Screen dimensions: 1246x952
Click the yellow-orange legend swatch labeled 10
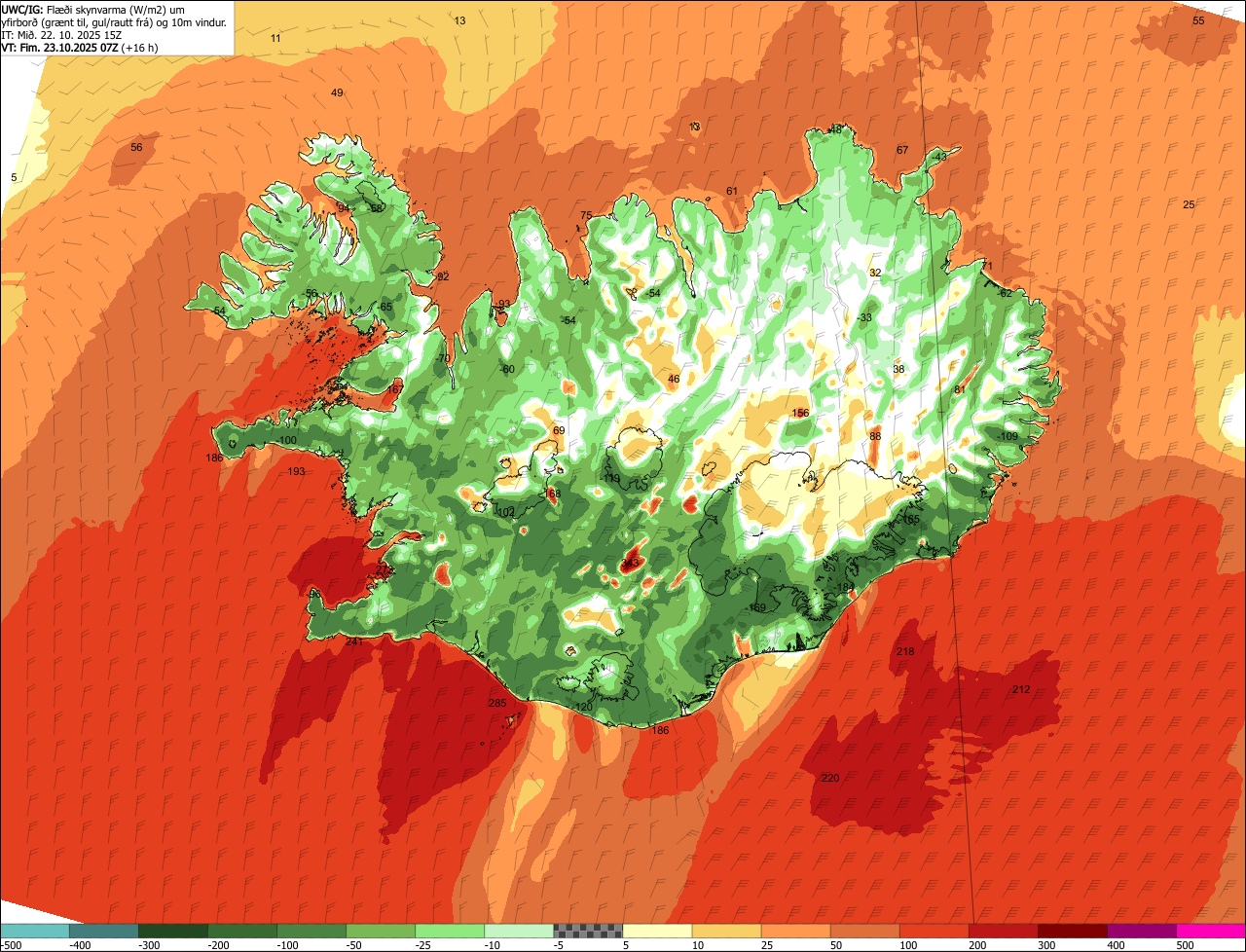(x=725, y=930)
